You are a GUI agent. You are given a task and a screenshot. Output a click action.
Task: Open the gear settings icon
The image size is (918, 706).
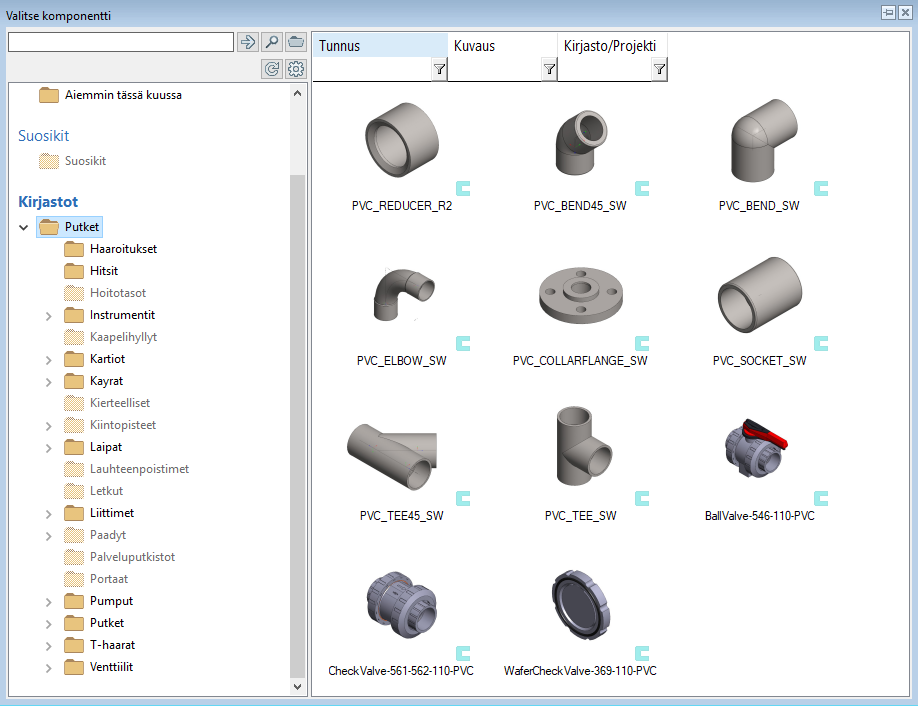[x=295, y=69]
